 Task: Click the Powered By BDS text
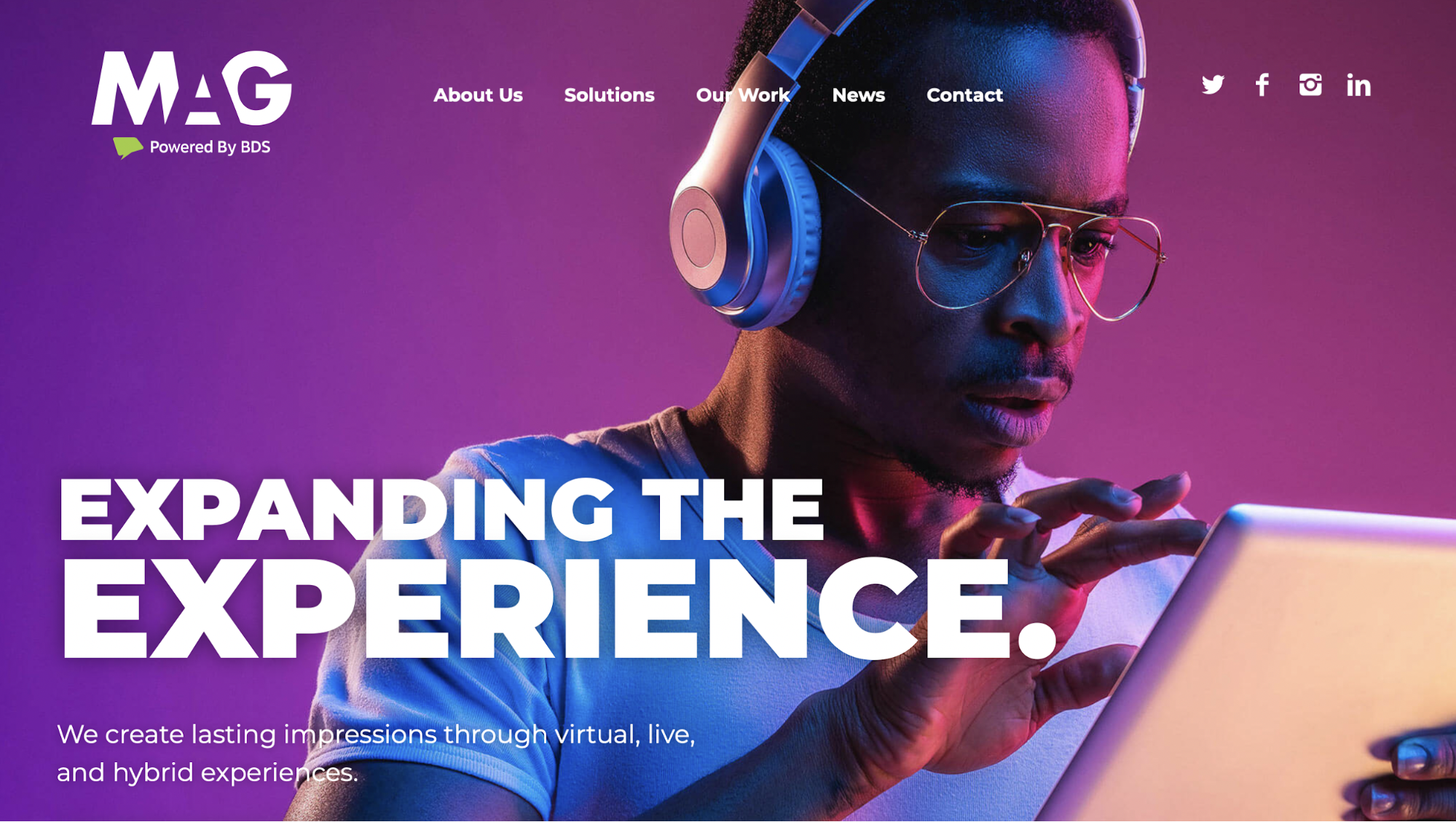click(x=210, y=147)
